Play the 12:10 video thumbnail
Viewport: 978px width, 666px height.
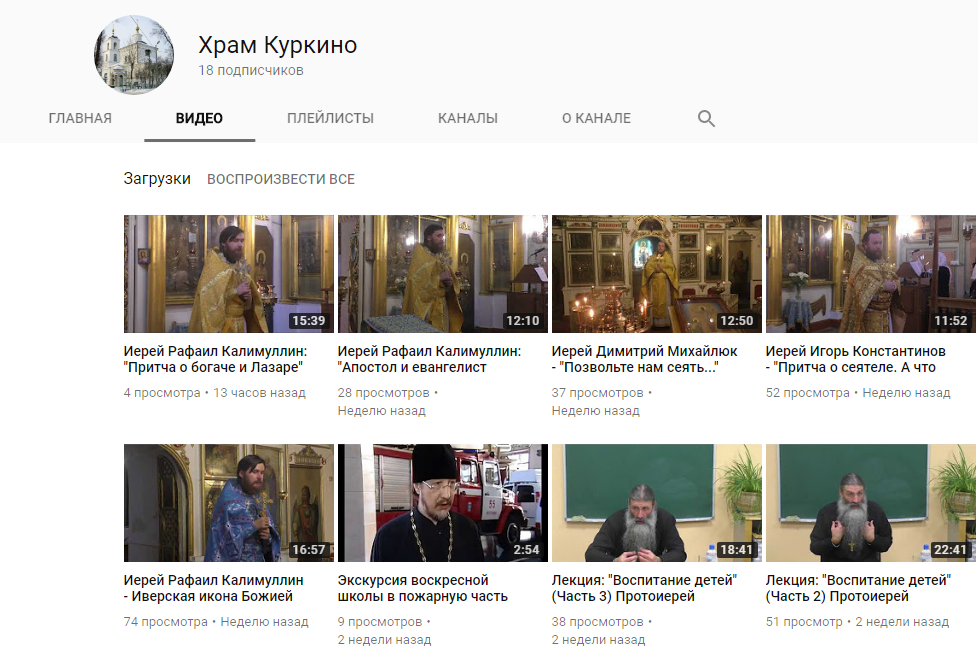(442, 273)
